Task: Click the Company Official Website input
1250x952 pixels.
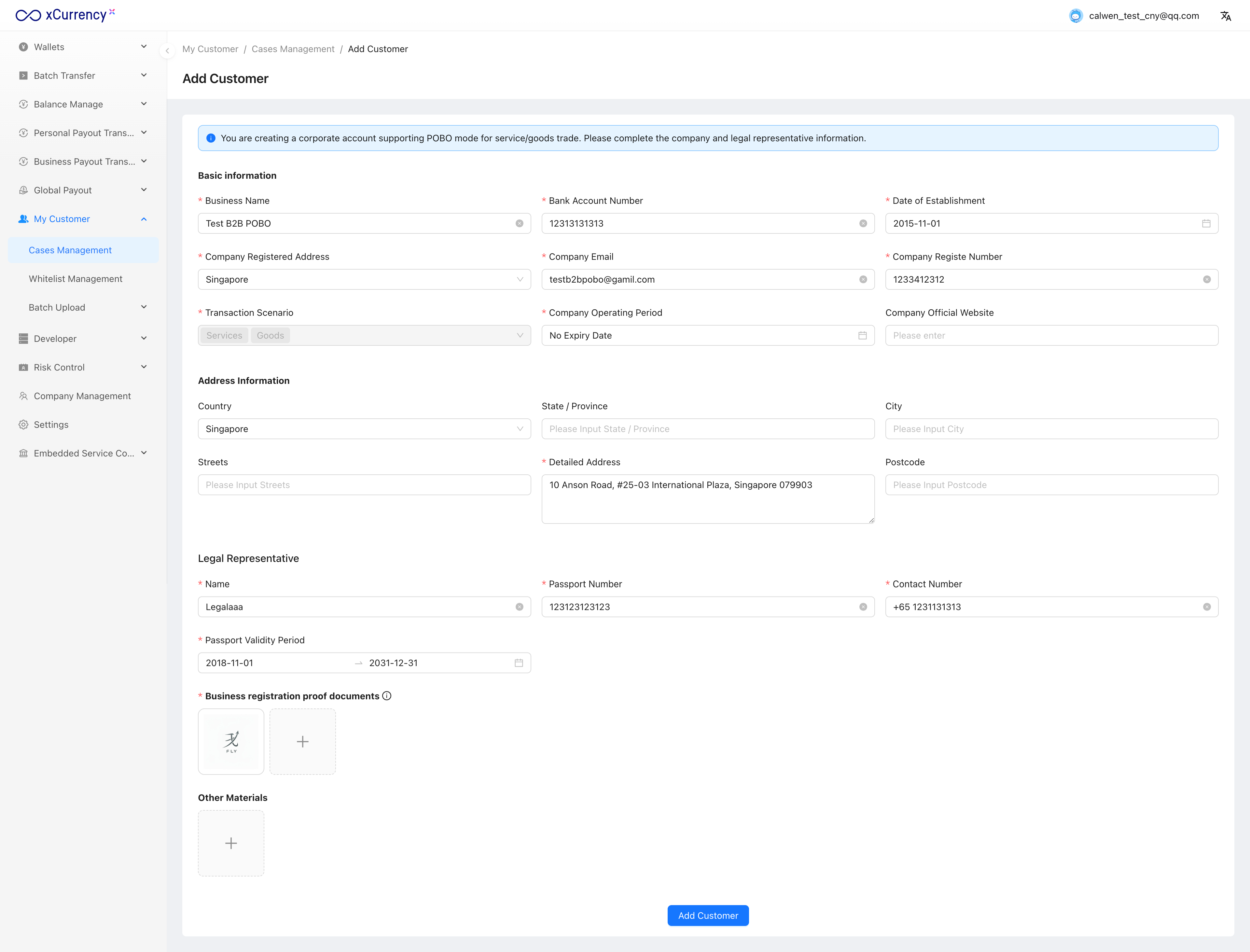Action: (1051, 335)
